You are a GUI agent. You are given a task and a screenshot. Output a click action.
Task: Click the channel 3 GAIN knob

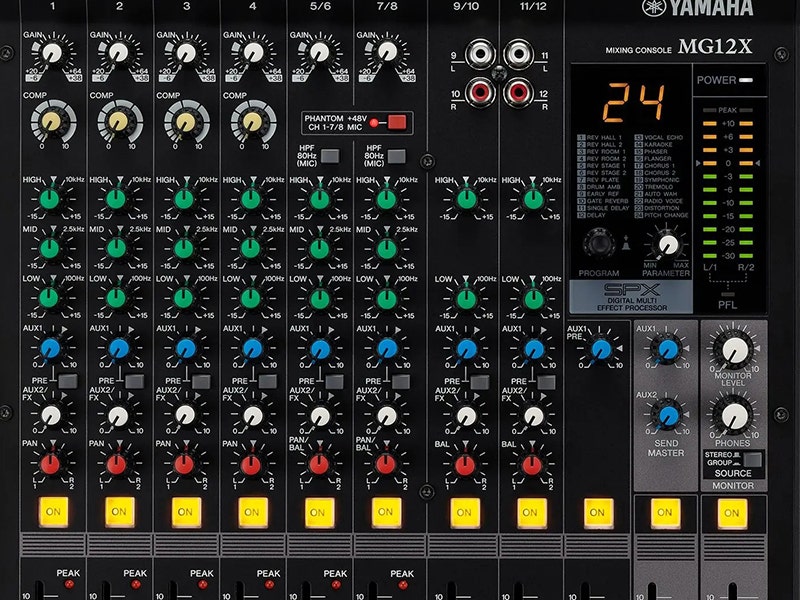pyautogui.click(x=185, y=53)
